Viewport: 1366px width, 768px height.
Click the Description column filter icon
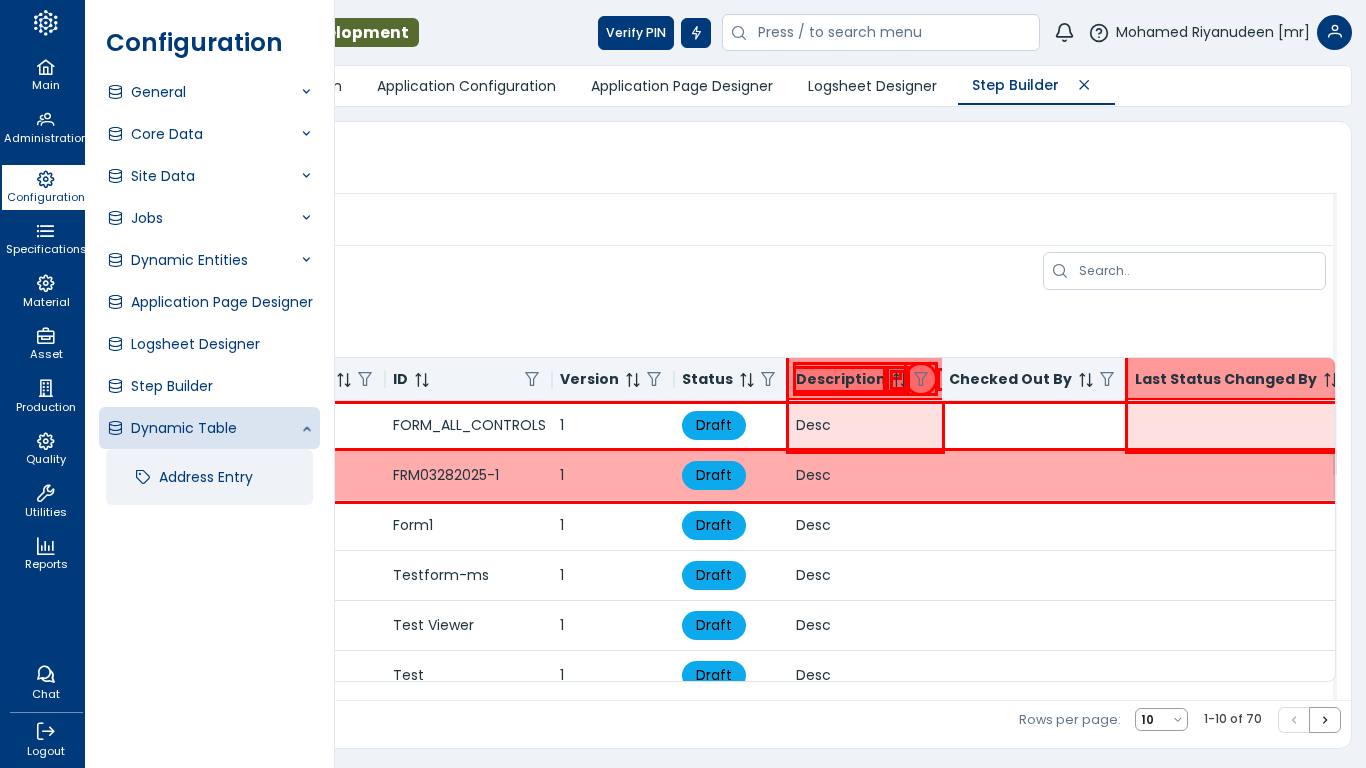pyautogui.click(x=921, y=379)
